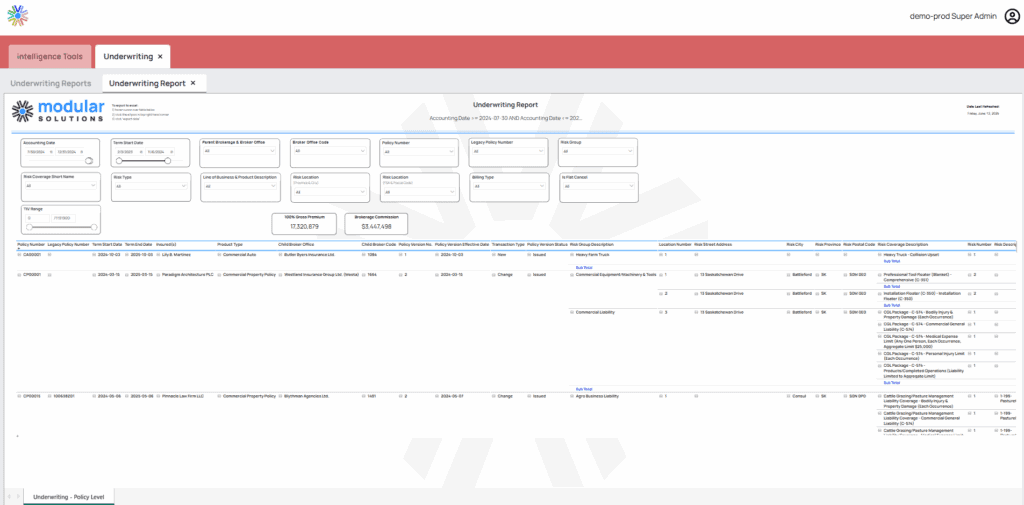Open the Risk Group filter dropdown
Image resolution: width=1024 pixels, height=505 pixels.
(x=598, y=151)
